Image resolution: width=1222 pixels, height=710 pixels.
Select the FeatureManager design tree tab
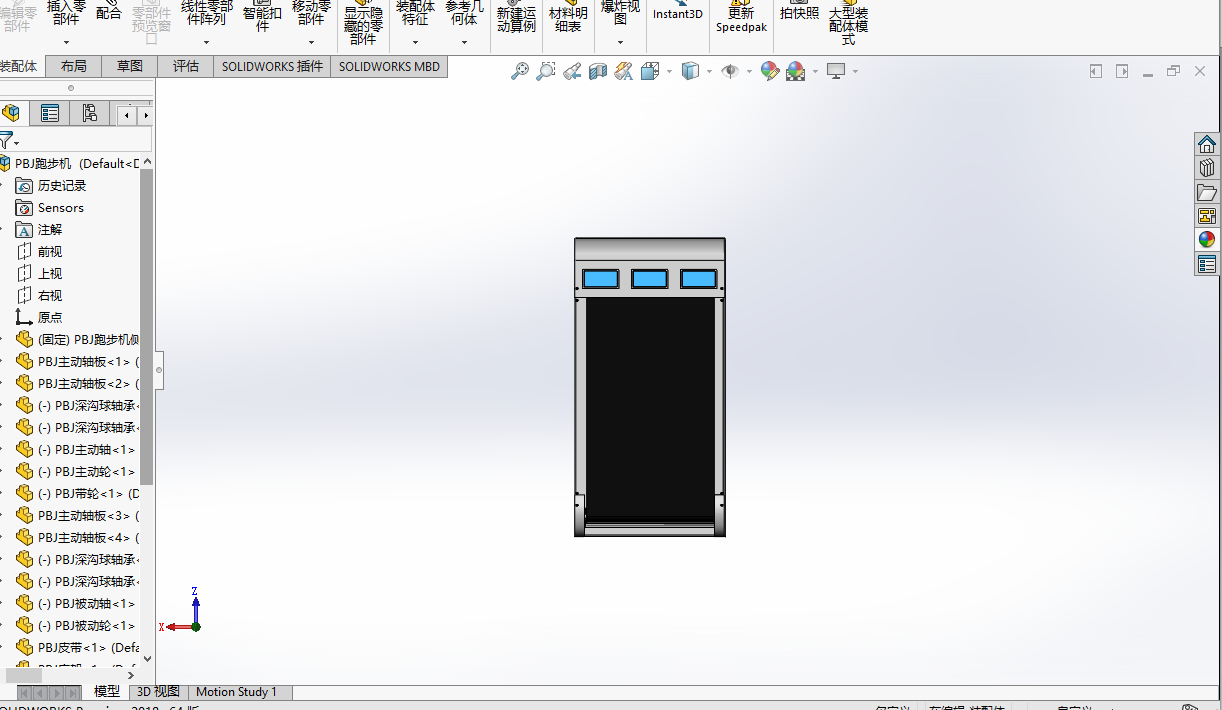pyautogui.click(x=11, y=113)
